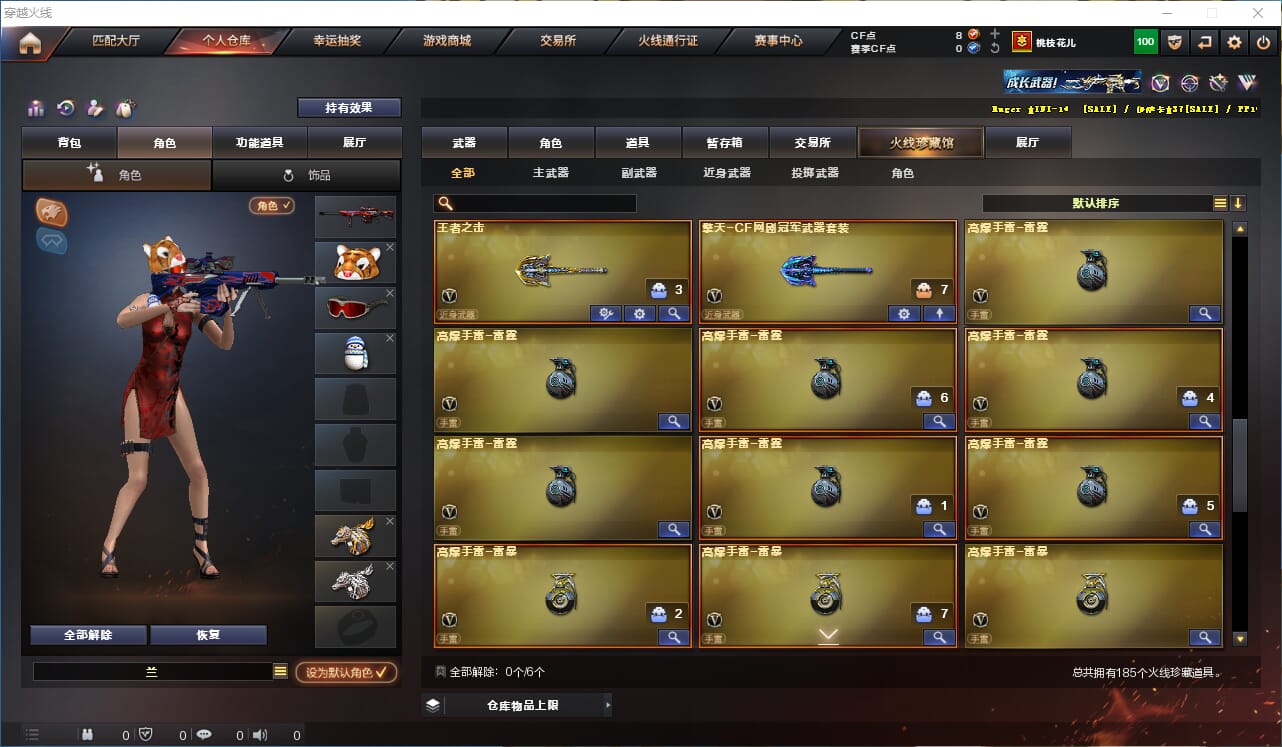The height and width of the screenshot is (747, 1282).
Task: Click the item list vertical scrollbar
Action: tap(1240, 436)
